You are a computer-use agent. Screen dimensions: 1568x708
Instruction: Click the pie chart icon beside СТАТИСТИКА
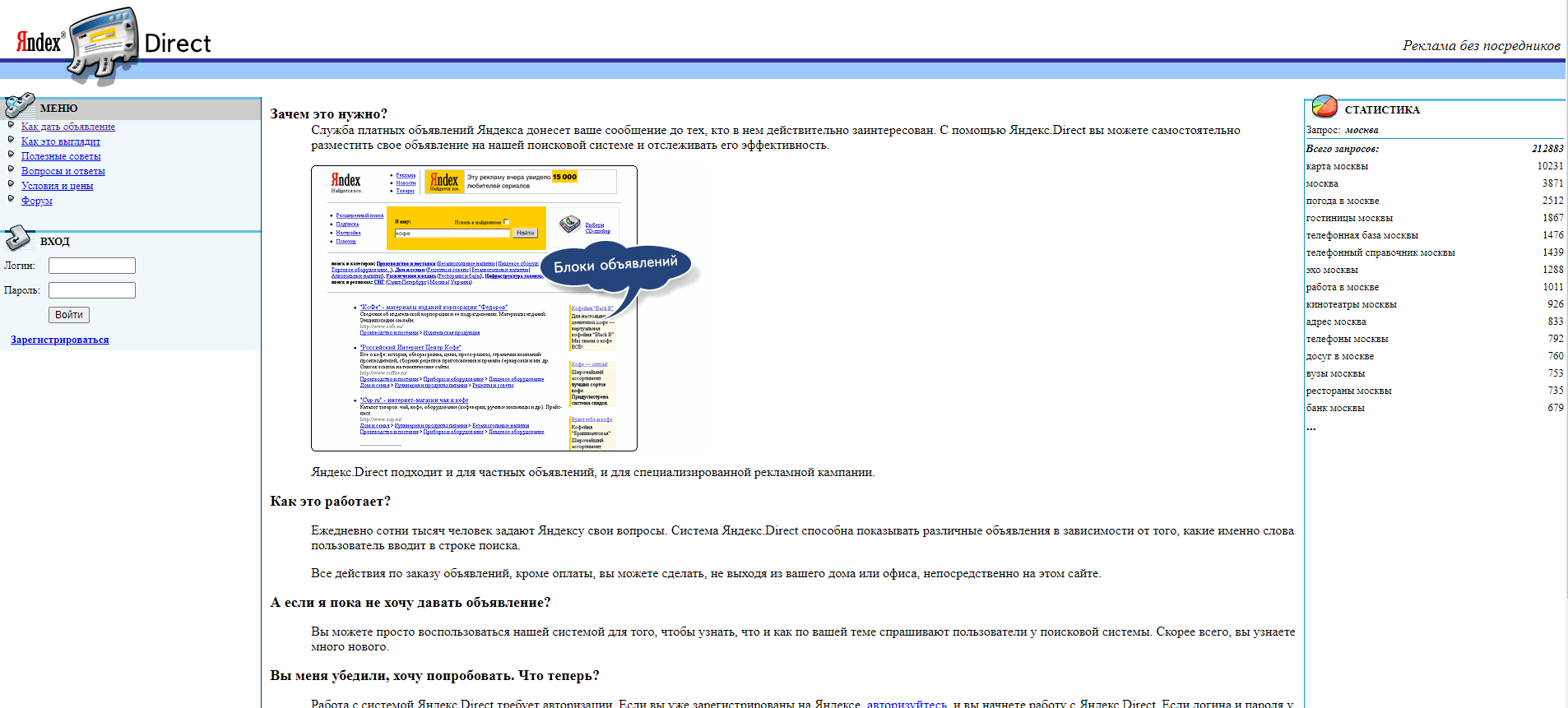click(x=1324, y=106)
